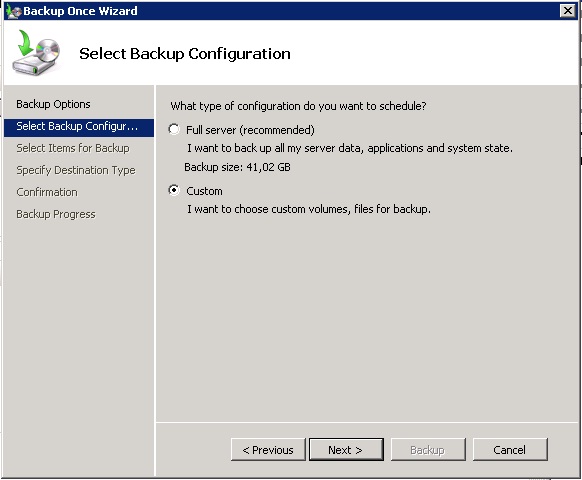Click the Select Backup Configuration heading
This screenshot has width=582, height=480.
click(184, 53)
